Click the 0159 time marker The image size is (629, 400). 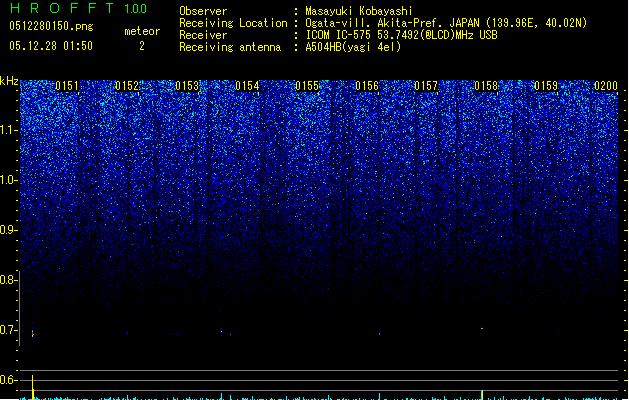546,86
